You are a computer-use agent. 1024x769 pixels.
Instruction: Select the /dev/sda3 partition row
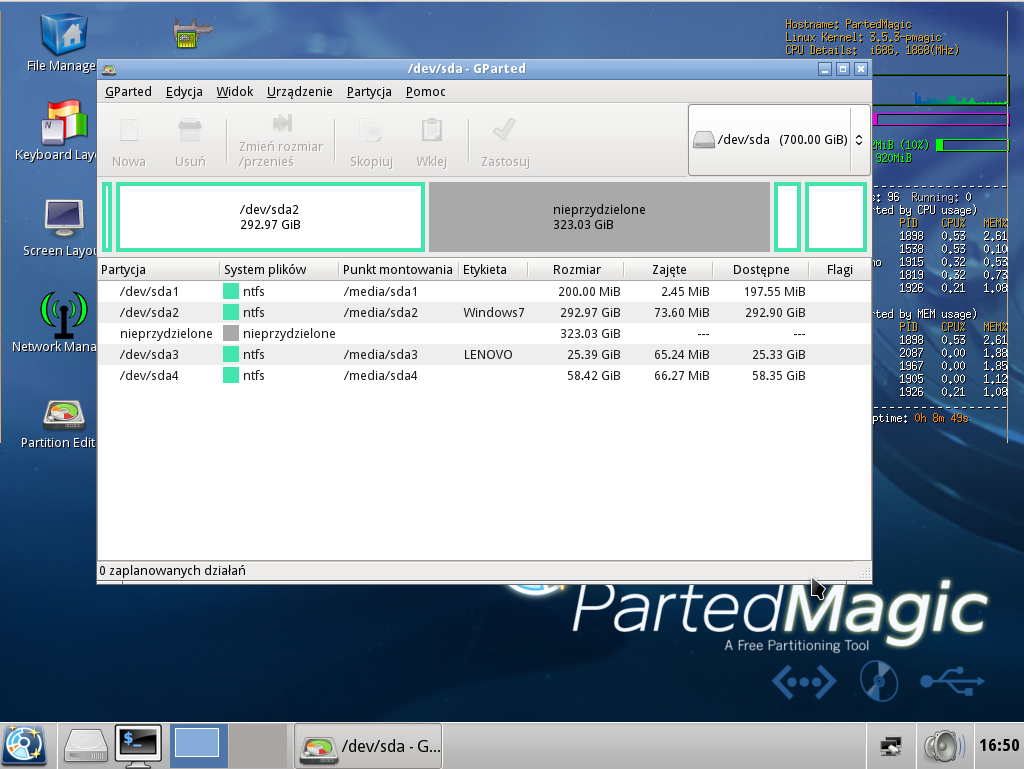click(x=485, y=354)
